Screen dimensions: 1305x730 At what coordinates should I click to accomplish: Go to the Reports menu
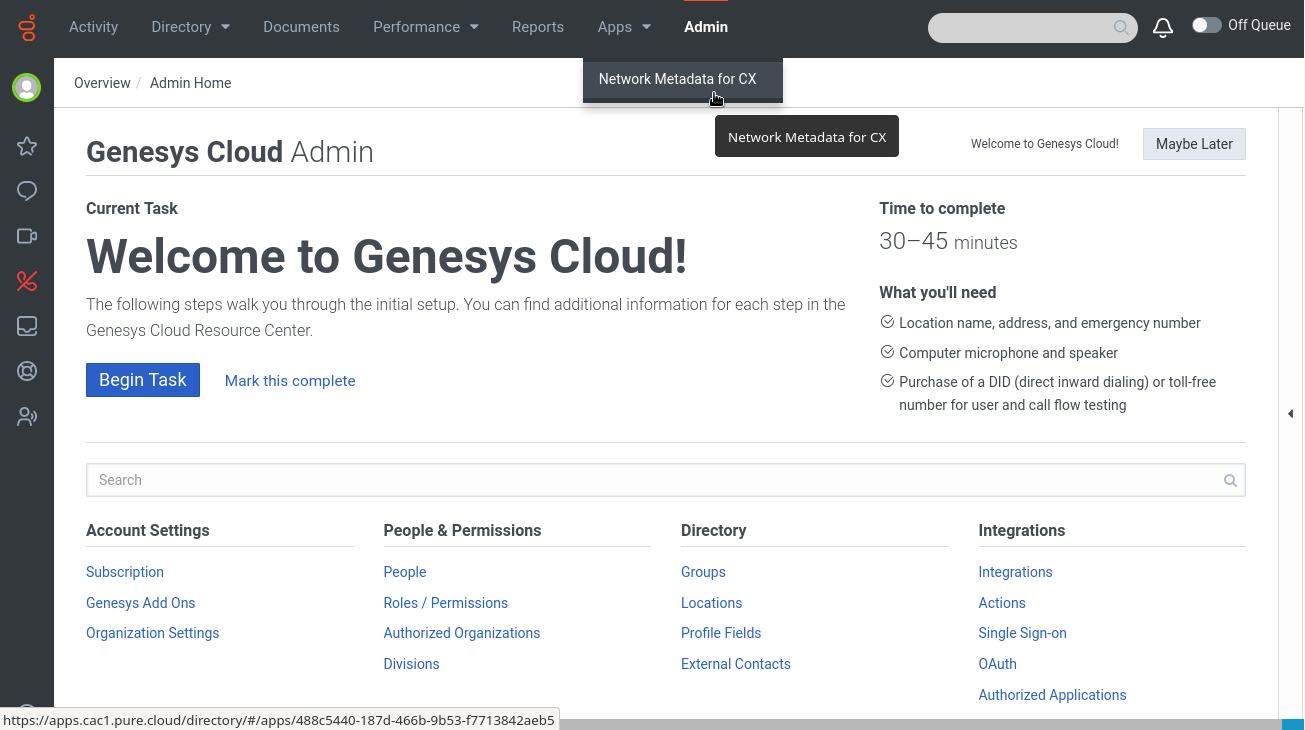(537, 27)
